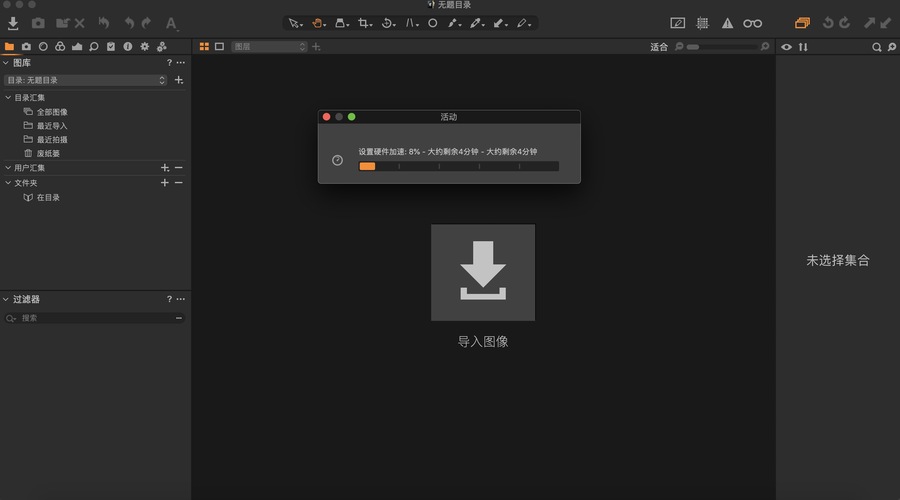Click the Undo arrow in the left toolbar
The image size is (900, 500).
point(130,23)
